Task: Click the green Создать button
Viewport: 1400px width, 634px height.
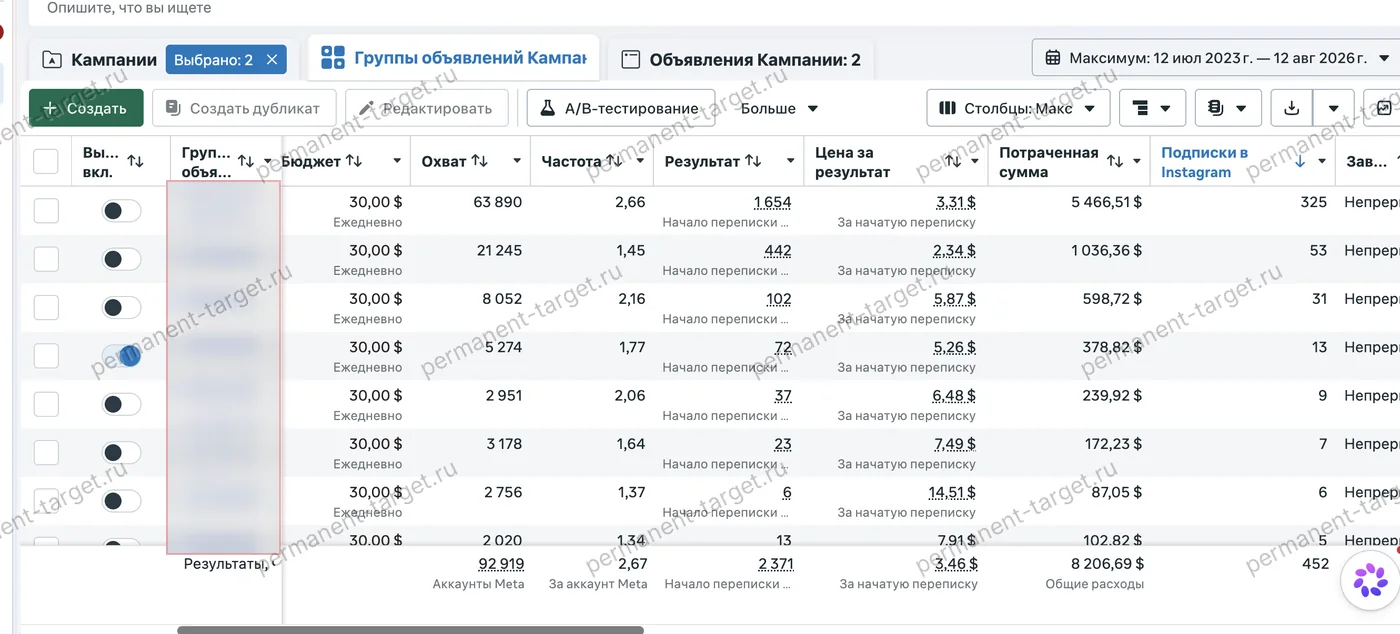Action: (x=86, y=108)
